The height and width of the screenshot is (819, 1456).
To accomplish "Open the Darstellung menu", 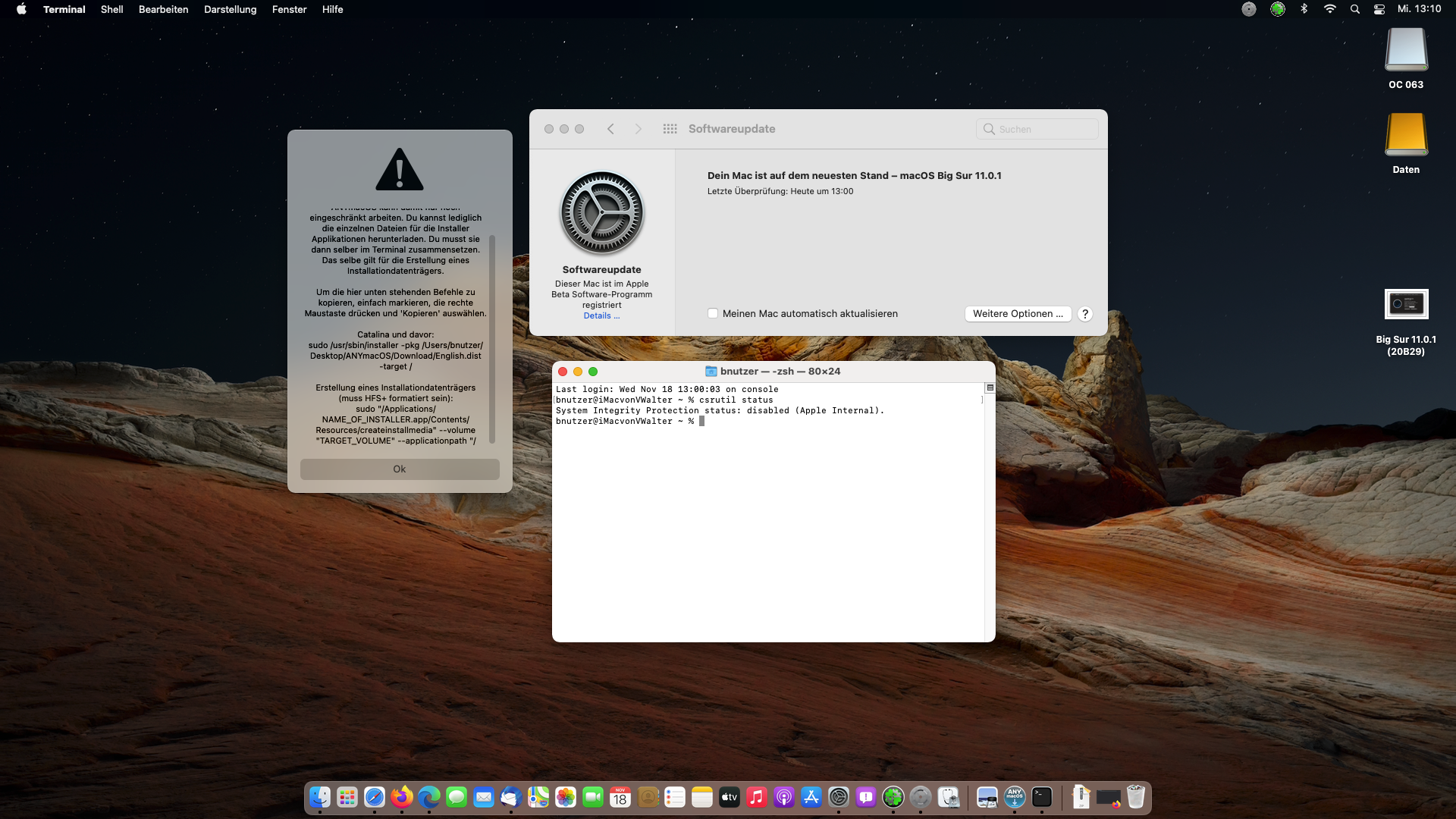I will click(x=230, y=9).
